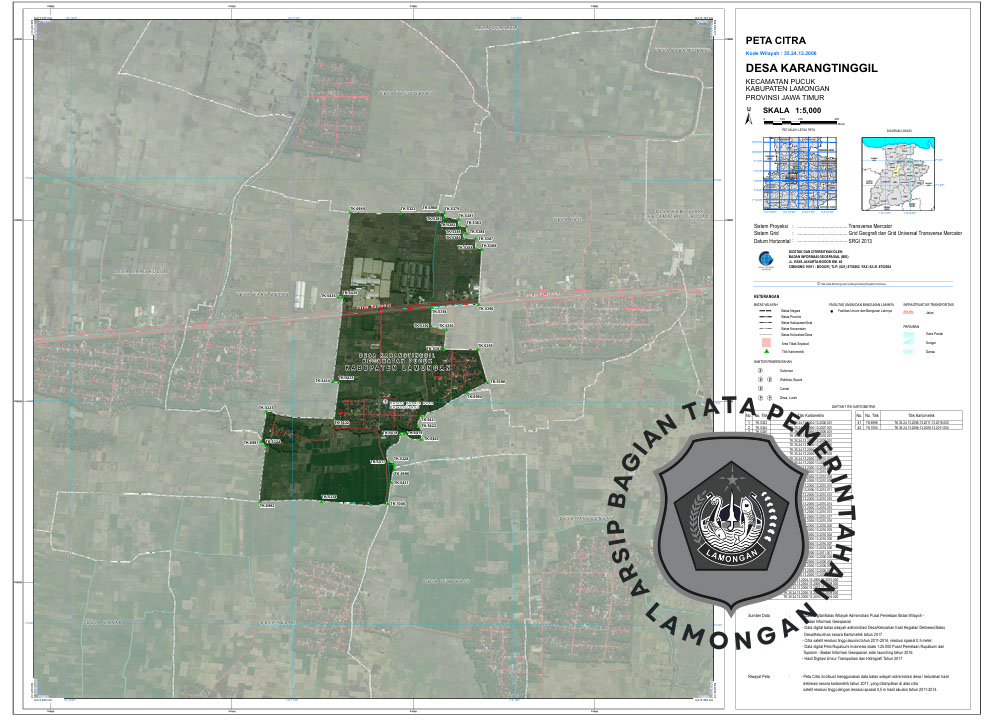The image size is (991, 725).
Task: Click the KABUPATEN LAMONGAN label on the map
Action: pos(397,367)
